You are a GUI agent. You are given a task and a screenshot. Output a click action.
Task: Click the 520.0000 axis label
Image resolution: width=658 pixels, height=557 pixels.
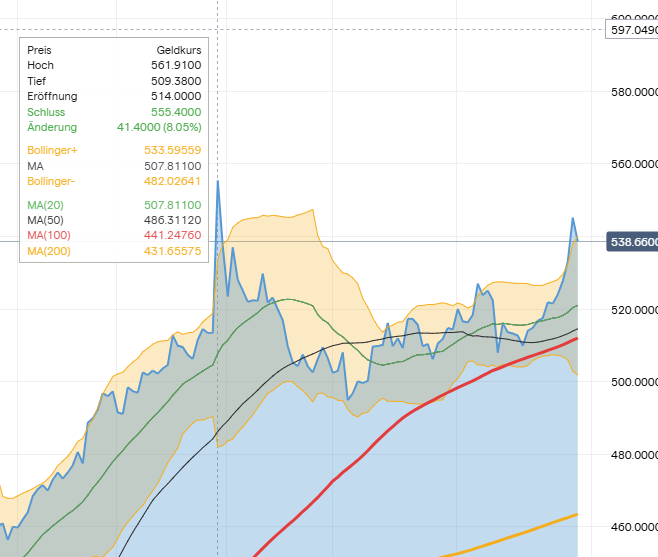[634, 310]
